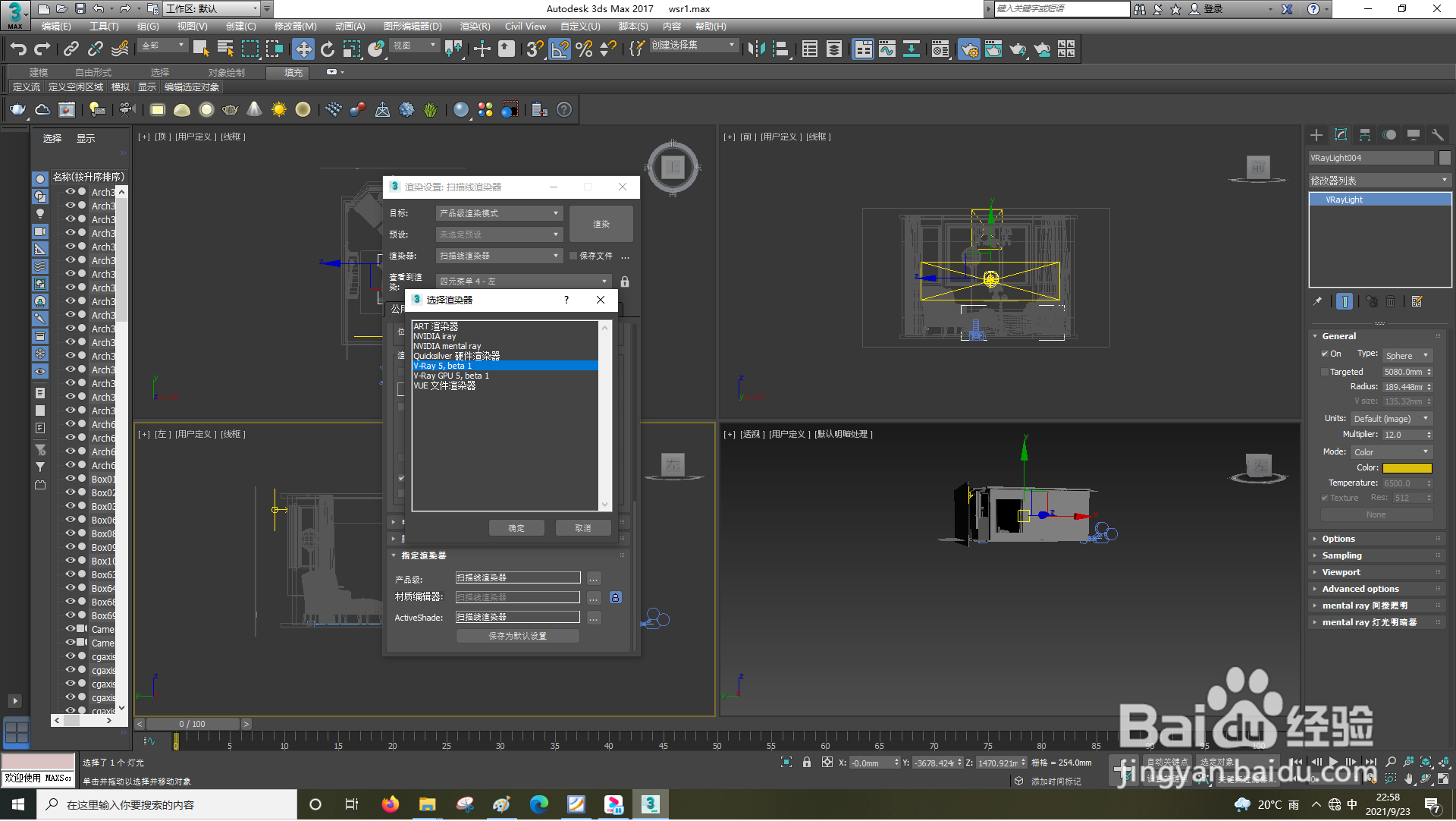
Task: Open File Explorer from the taskbar
Action: 428,805
